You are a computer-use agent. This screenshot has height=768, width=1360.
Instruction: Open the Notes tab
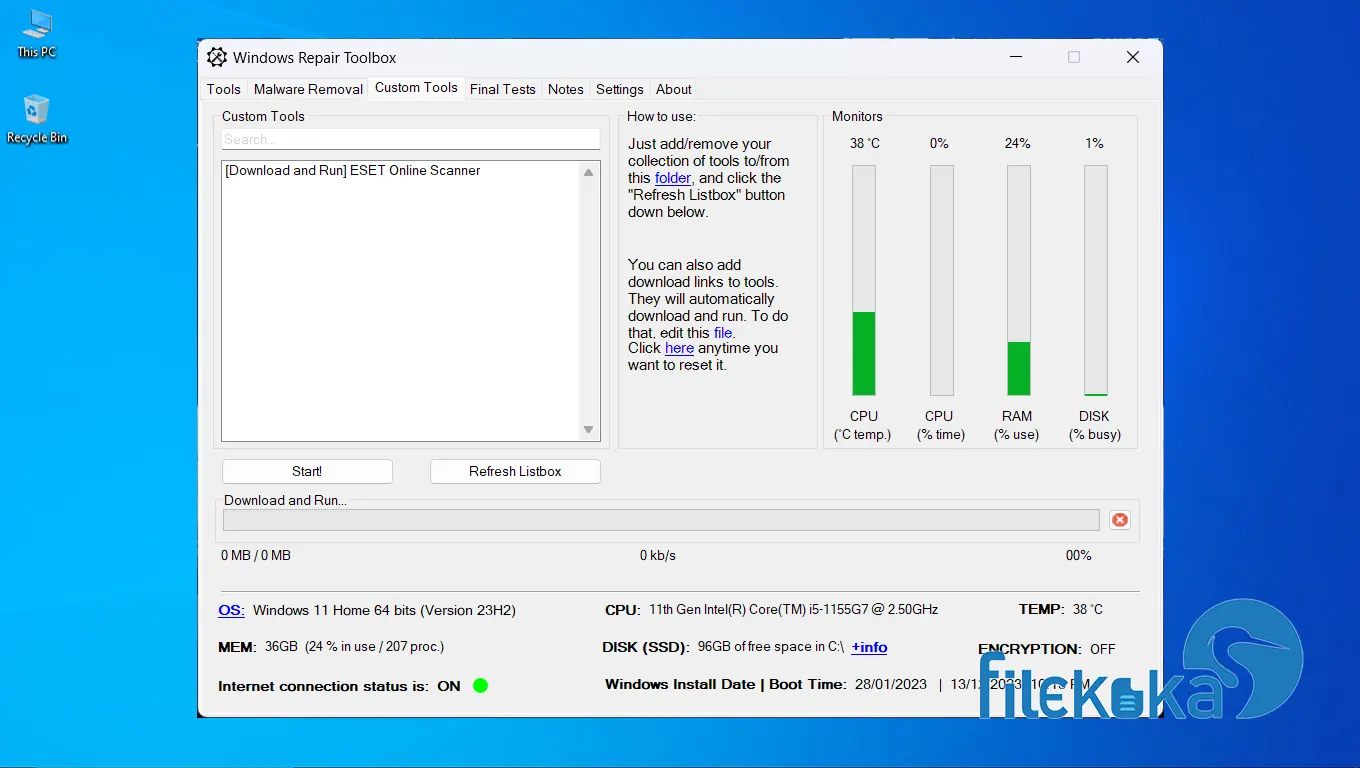(566, 89)
